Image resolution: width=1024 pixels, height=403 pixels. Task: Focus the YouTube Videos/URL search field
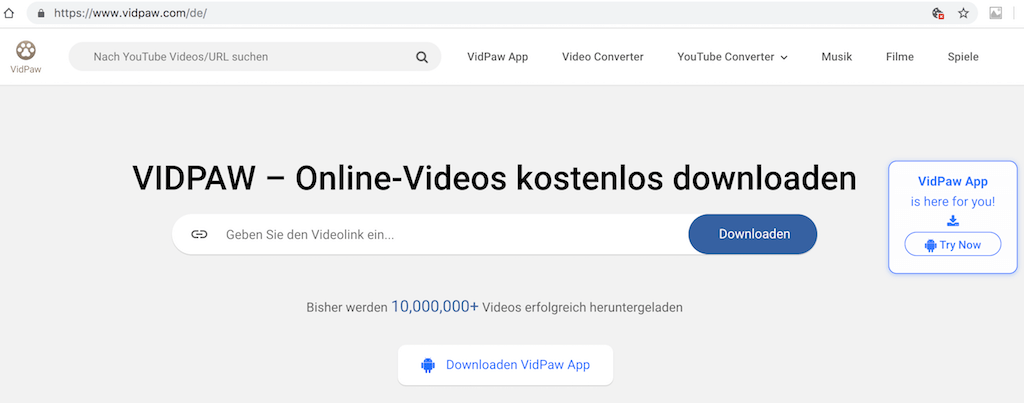(255, 57)
